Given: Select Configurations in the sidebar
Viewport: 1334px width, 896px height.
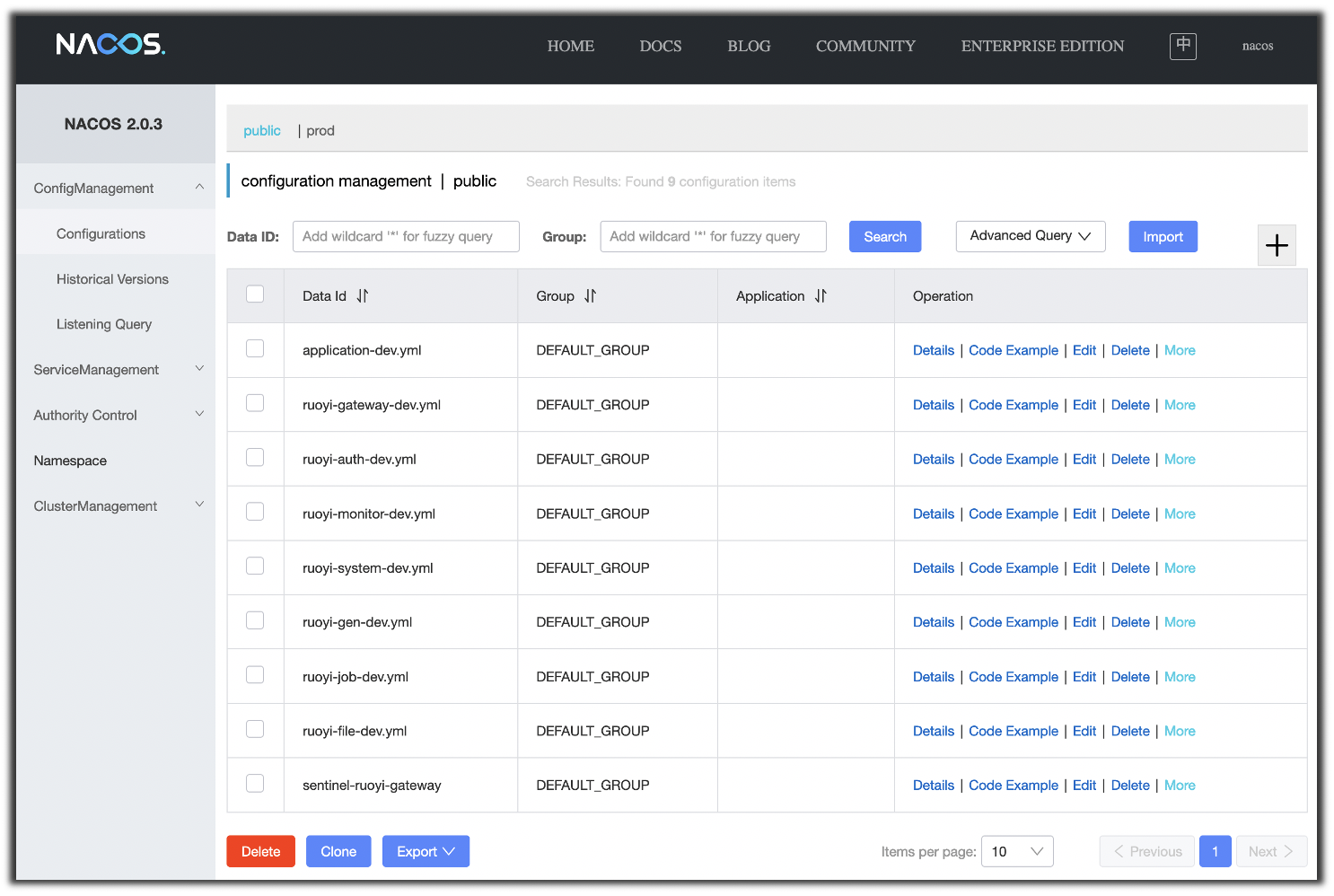Looking at the screenshot, I should (x=116, y=233).
